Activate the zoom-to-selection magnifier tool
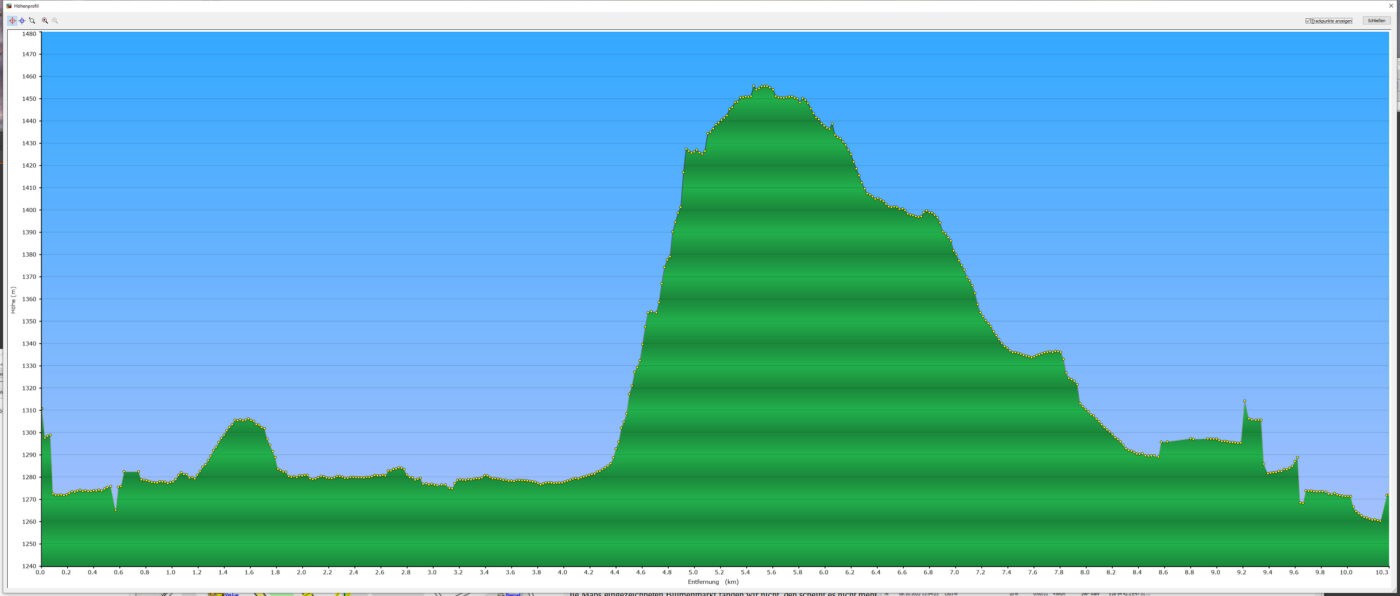1400x596 pixels. point(32,20)
